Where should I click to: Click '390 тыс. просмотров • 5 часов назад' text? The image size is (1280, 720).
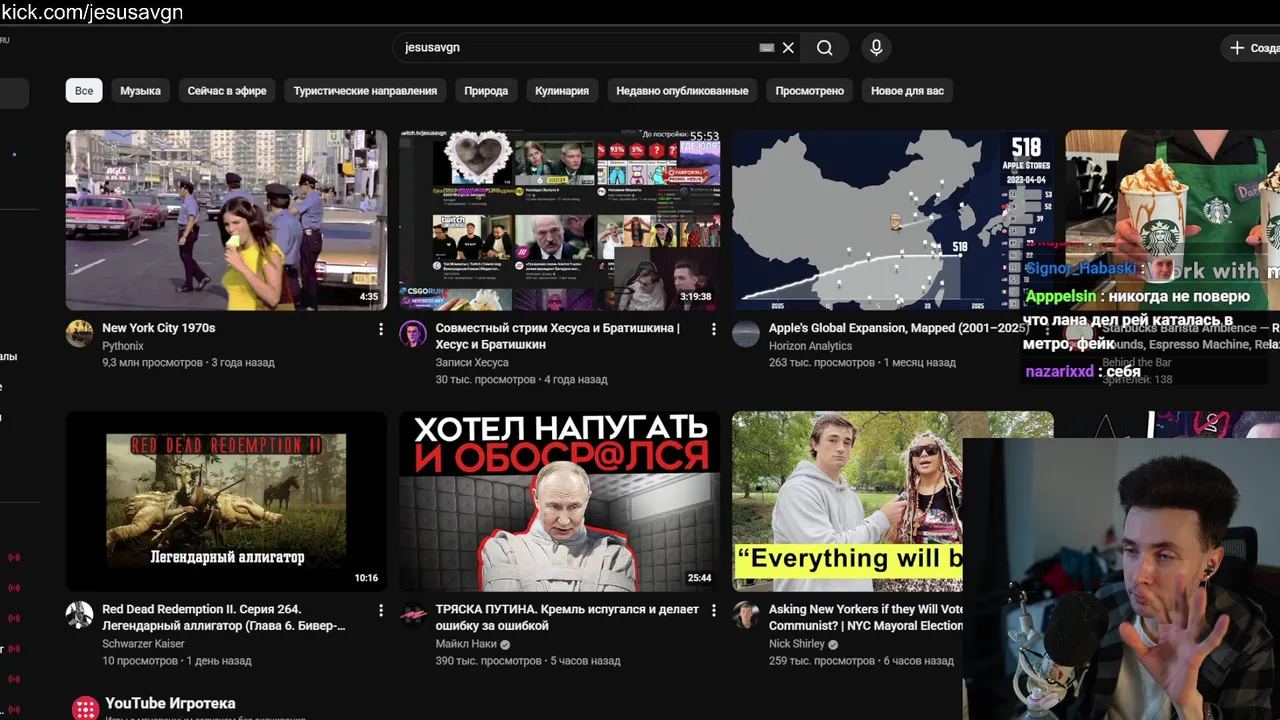[x=528, y=661]
